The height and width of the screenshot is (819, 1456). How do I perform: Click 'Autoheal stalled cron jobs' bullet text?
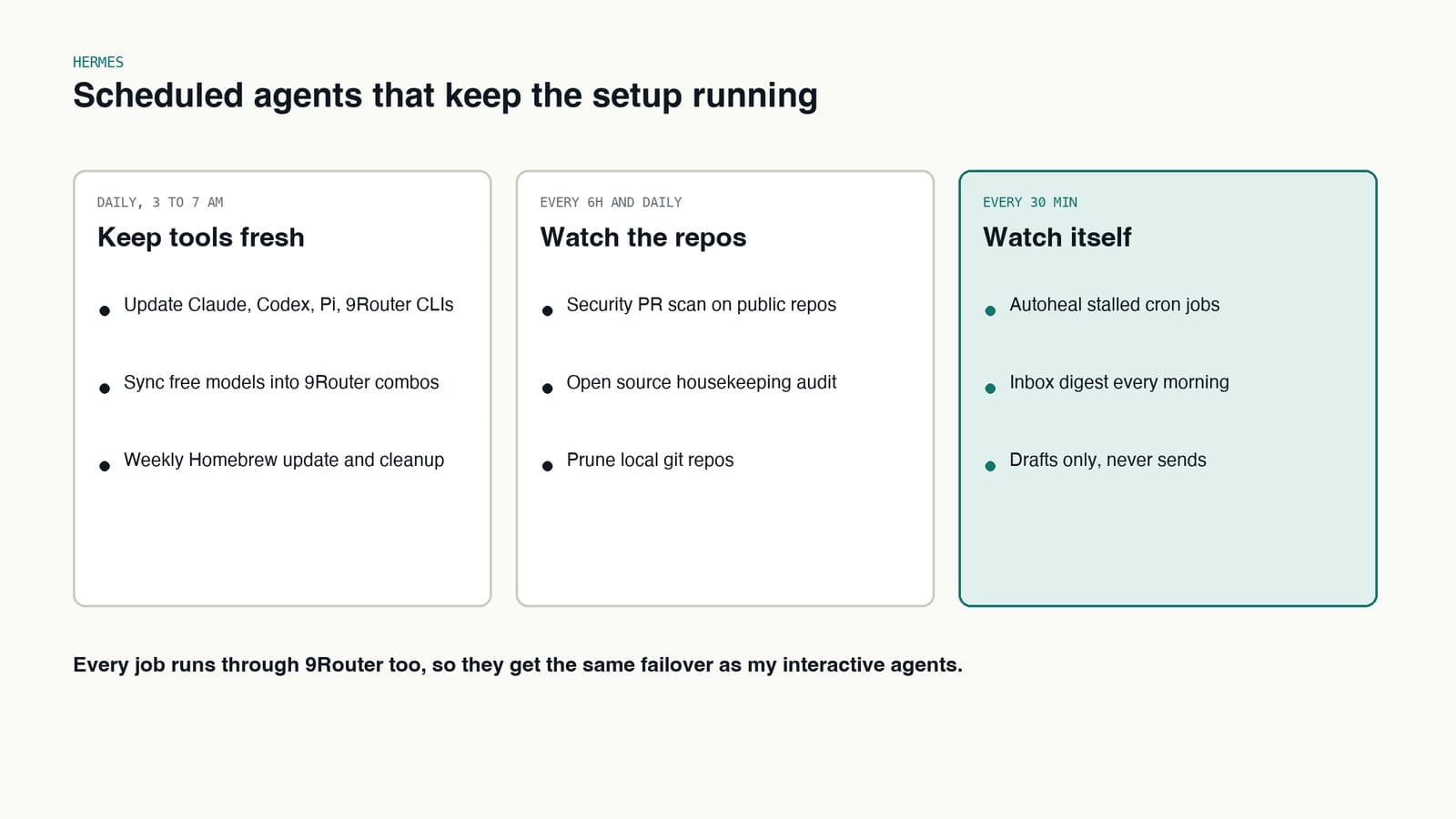(x=1115, y=305)
